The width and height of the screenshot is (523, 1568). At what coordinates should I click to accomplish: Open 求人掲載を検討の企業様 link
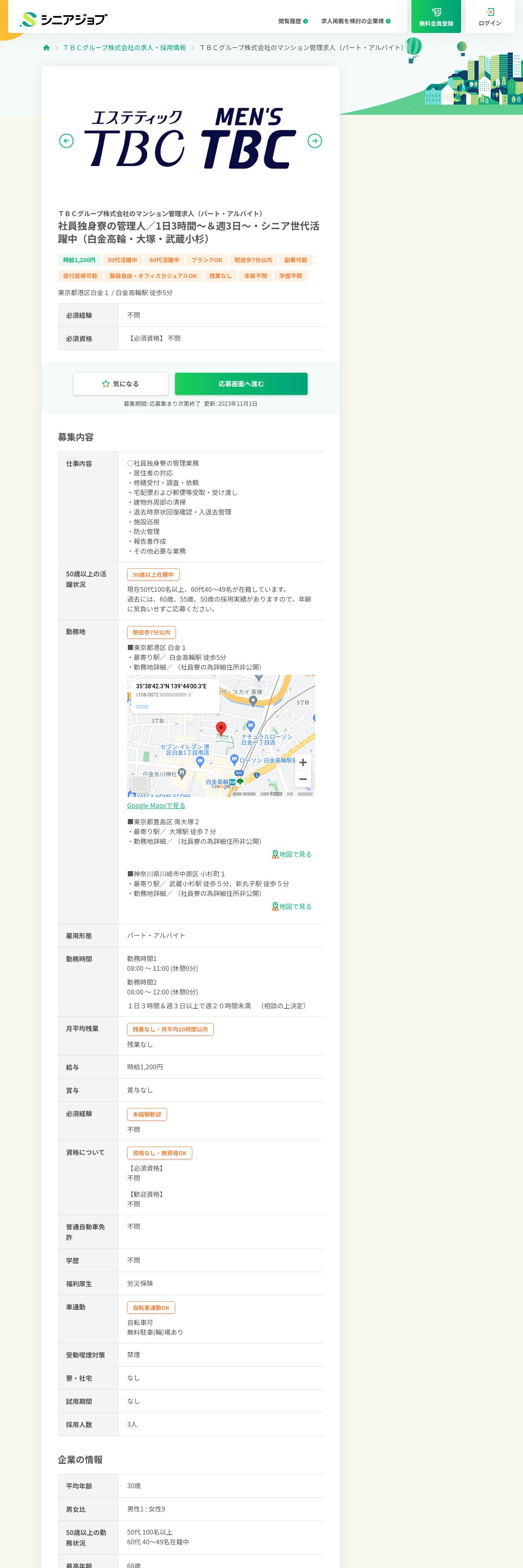click(356, 21)
